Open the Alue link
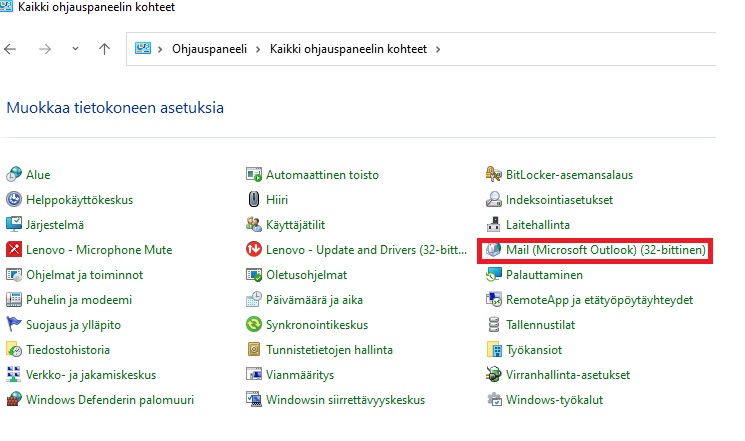Viewport: 745px width, 441px height. pyautogui.click(x=38, y=175)
